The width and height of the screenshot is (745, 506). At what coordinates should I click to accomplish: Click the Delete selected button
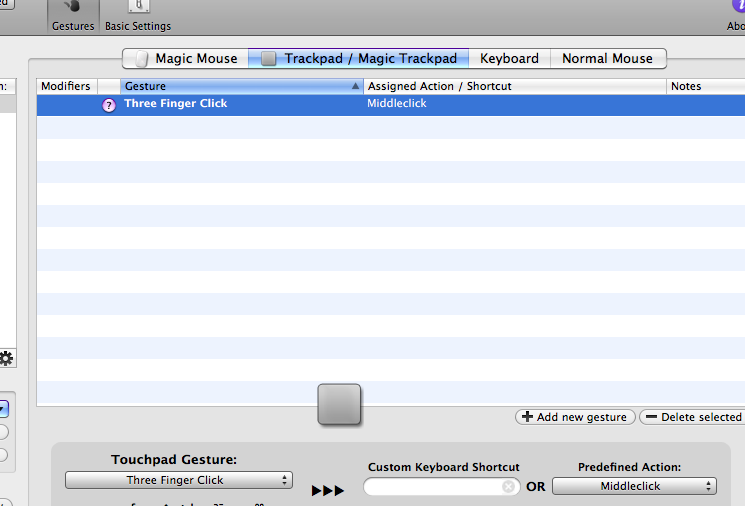coord(693,417)
